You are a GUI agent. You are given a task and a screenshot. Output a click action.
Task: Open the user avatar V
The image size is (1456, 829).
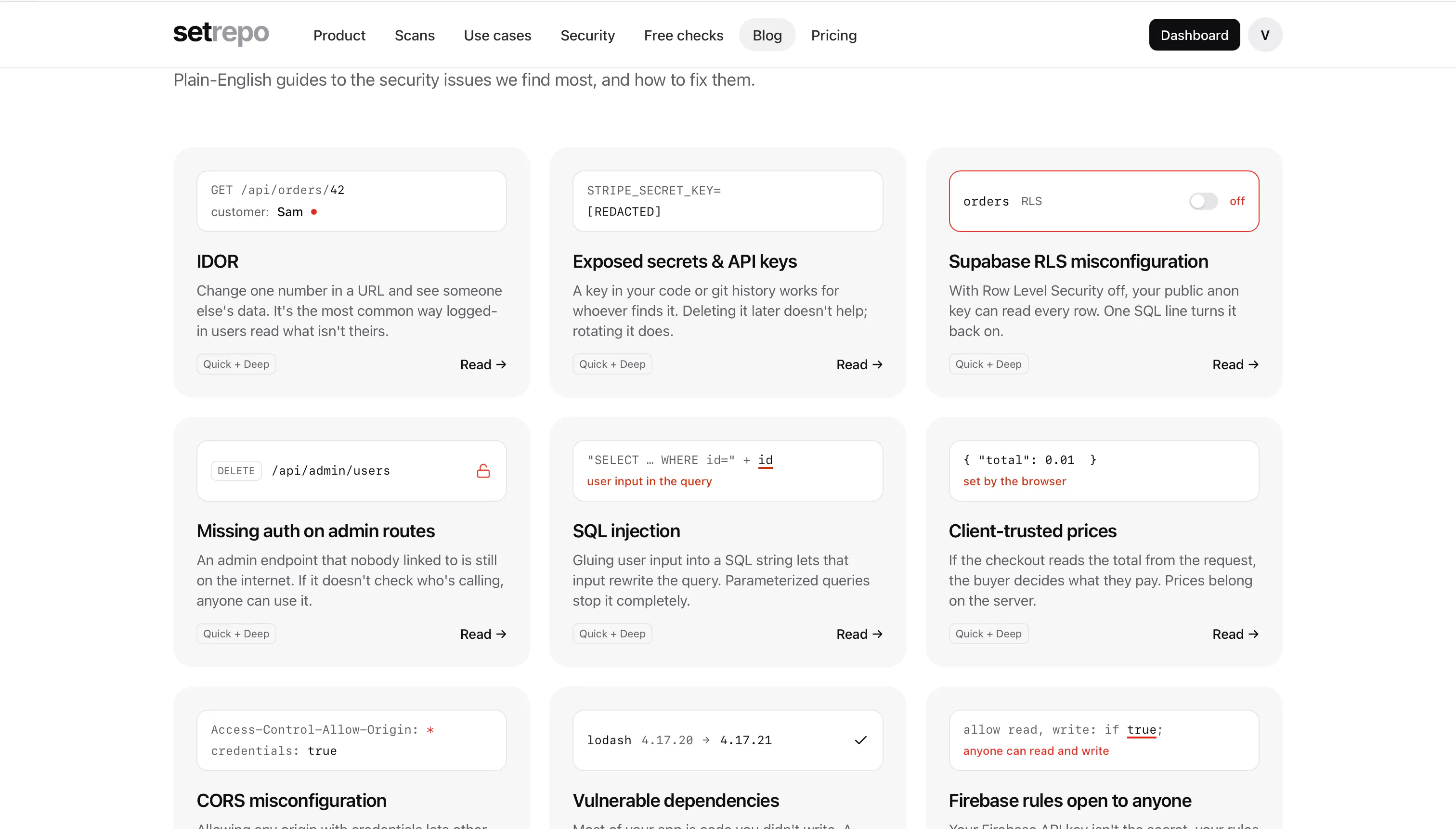click(1265, 35)
